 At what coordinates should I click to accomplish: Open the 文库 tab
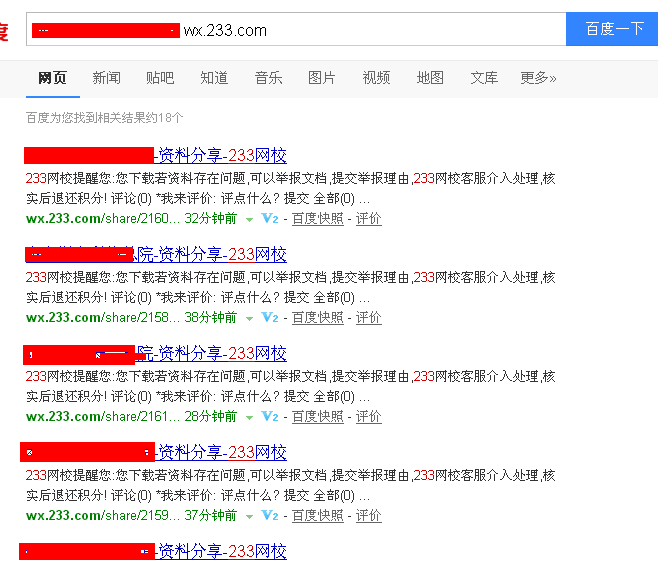[484, 78]
